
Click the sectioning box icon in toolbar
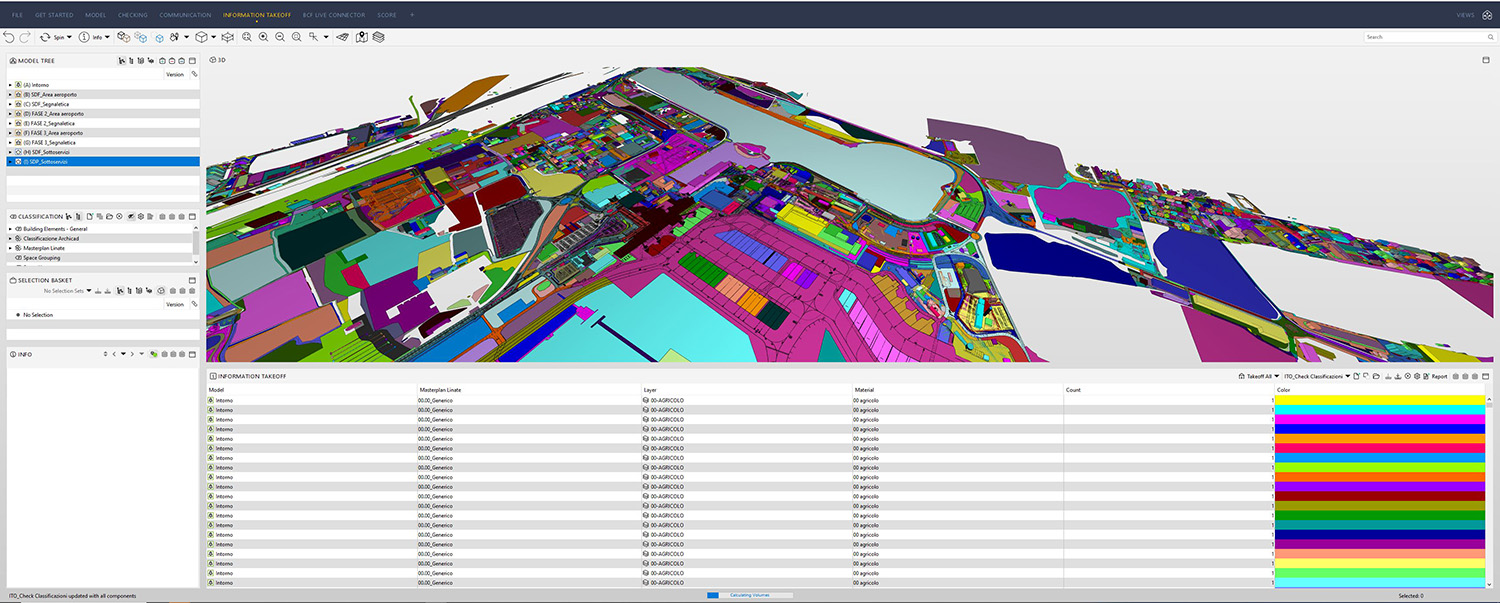point(227,37)
